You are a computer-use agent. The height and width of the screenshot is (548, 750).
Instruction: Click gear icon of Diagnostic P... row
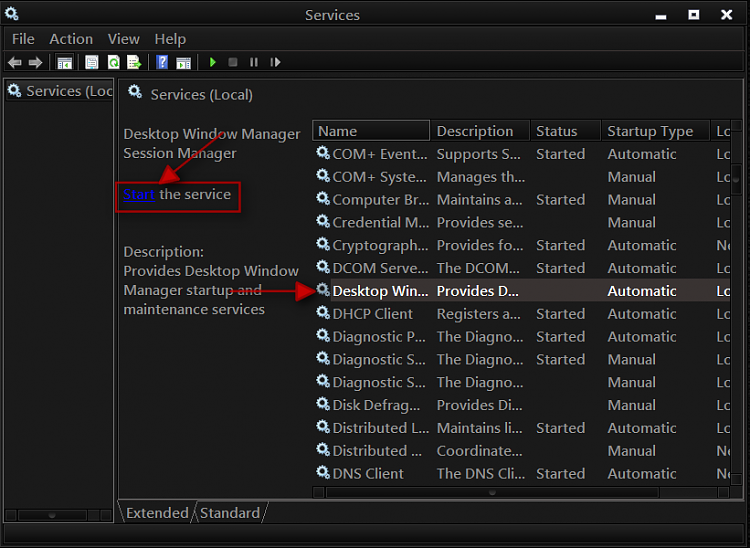pos(323,336)
